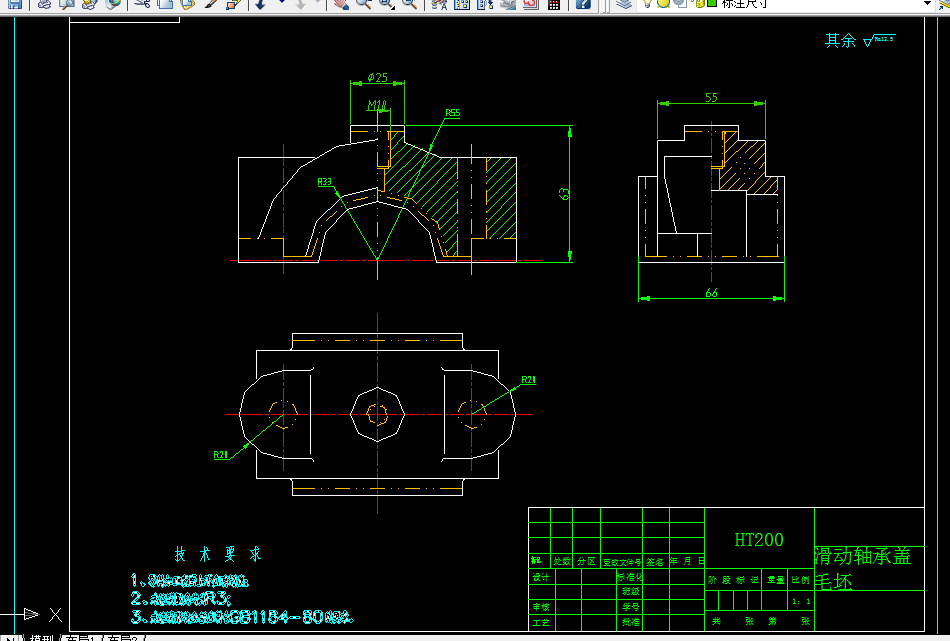The image size is (950, 641).
Task: Select technical requirement line 3 with GB1184-80
Action: pos(242,617)
